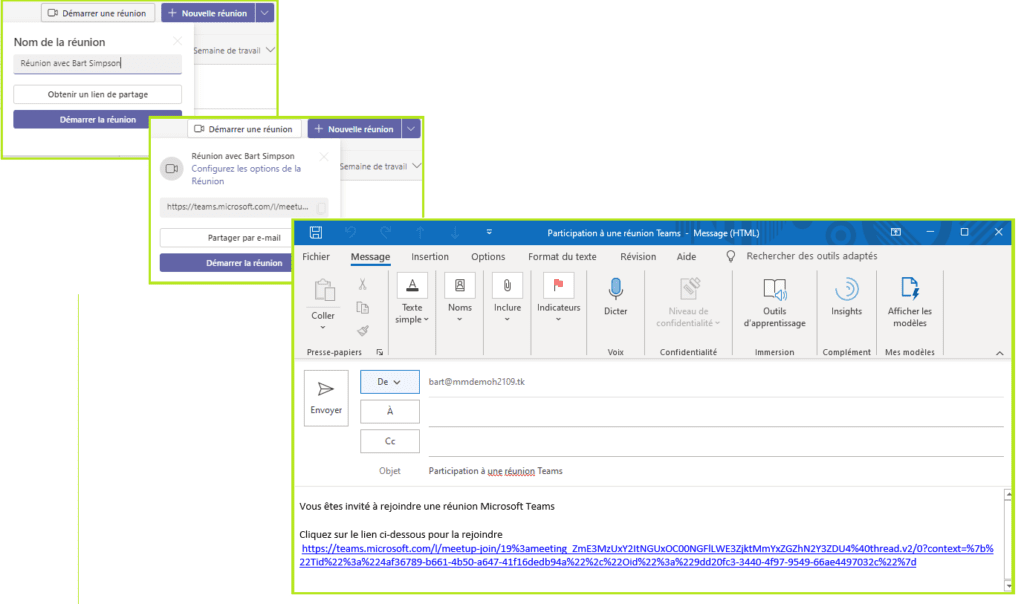Close the Réunion avec Bart Simpson popup
This screenshot has height=604, width=1024.
[x=324, y=157]
